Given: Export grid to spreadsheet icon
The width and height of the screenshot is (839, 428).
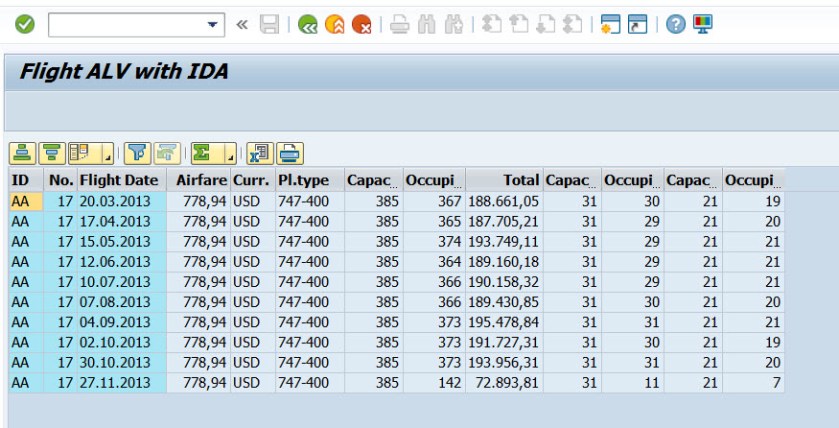Looking at the screenshot, I should click(260, 153).
